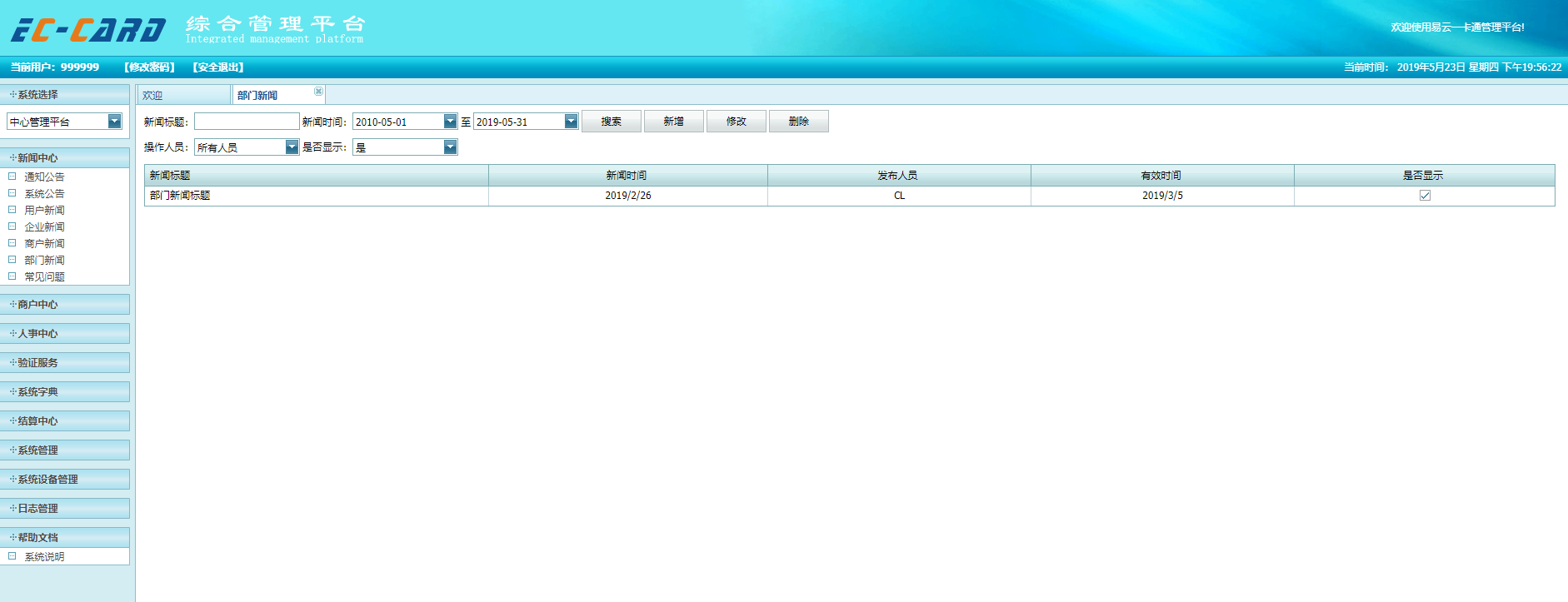1568x602 pixels.
Task: Open 商户新闻 in the sidebar
Action: [44, 243]
